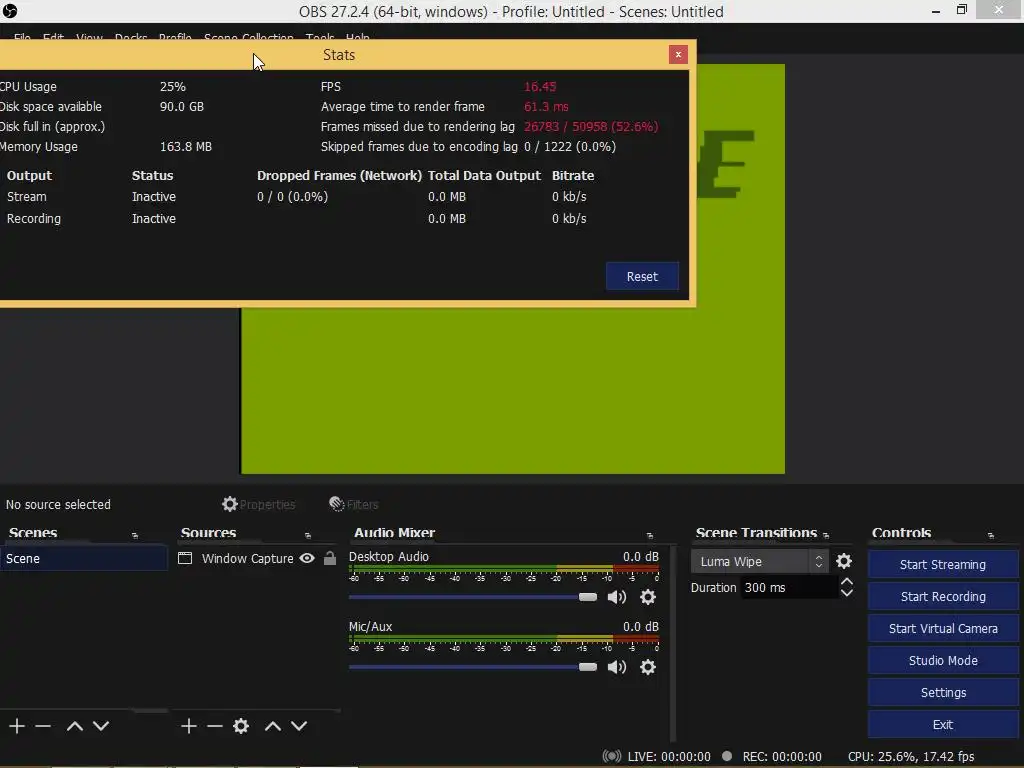This screenshot has width=1024, height=768.
Task: Pop out the Sources dock
Action: coord(308,536)
